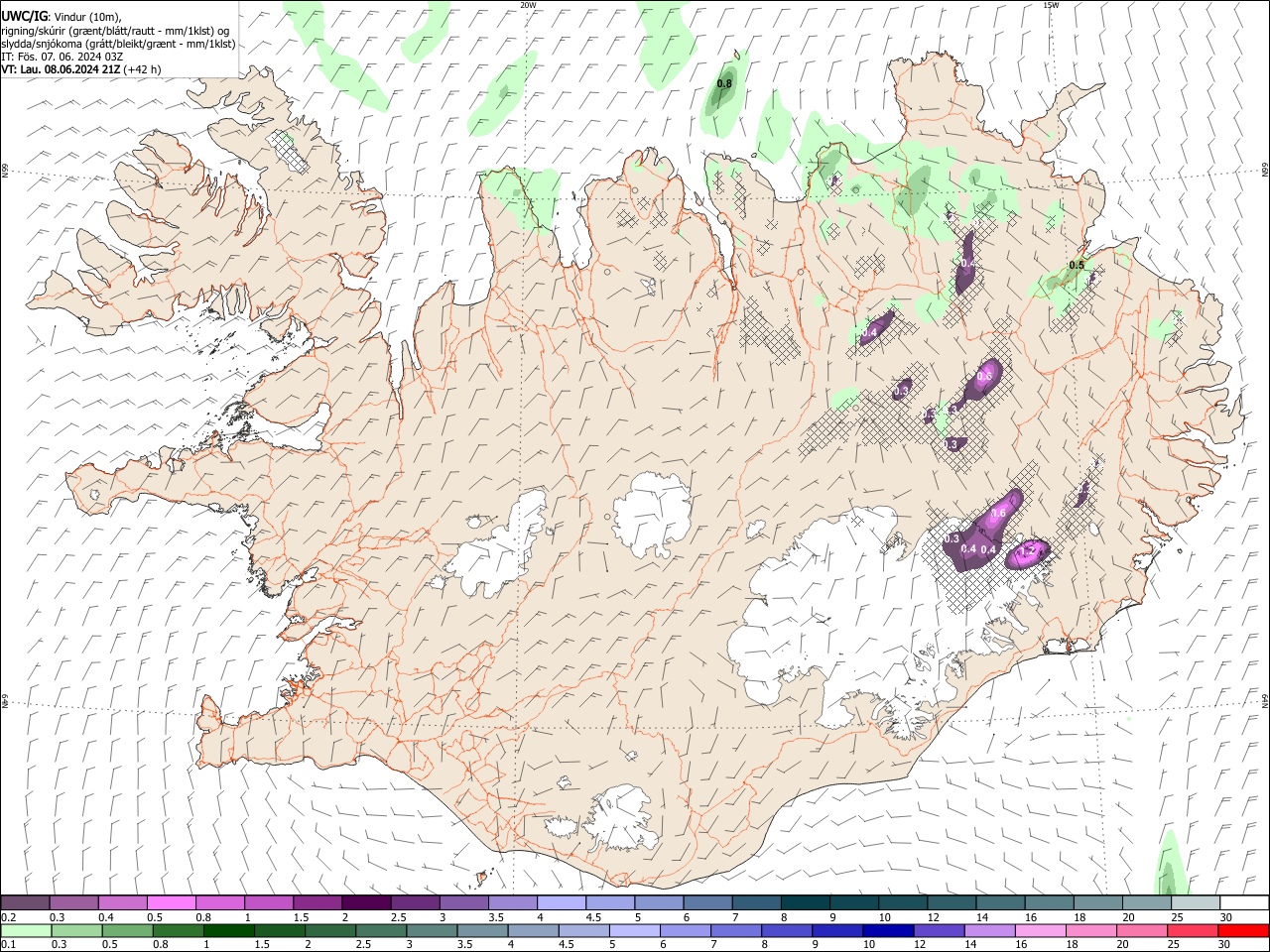The height and width of the screenshot is (952, 1270).
Task: Select the bright pink 0.5 swatch in upper legend
Action: coord(171,902)
